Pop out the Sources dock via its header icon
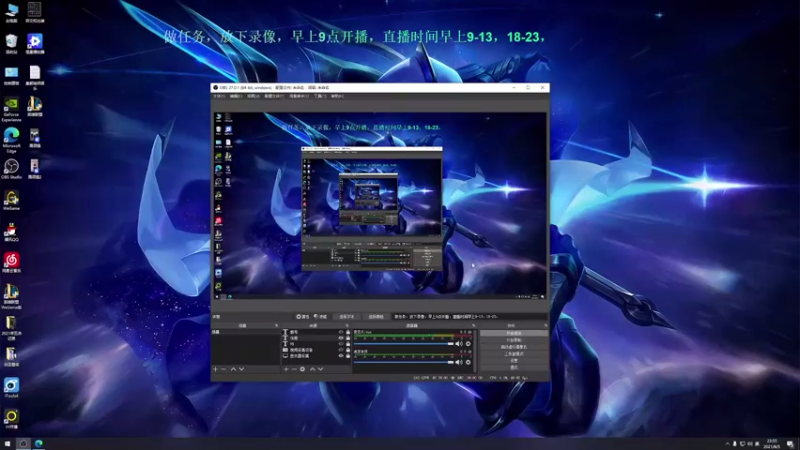Viewport: 800px width, 450px height. (347, 326)
